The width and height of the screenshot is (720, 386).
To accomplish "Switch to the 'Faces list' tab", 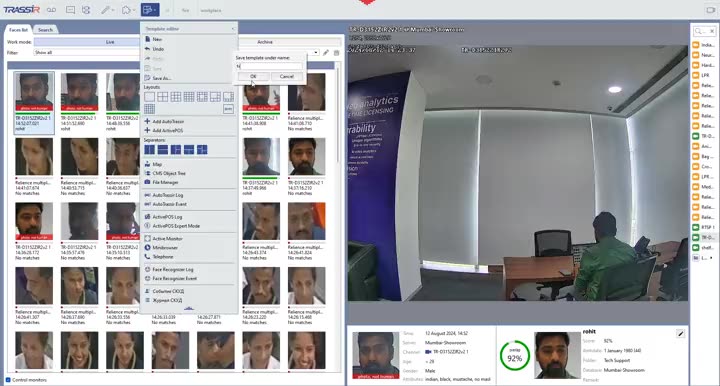I will coord(18,30).
